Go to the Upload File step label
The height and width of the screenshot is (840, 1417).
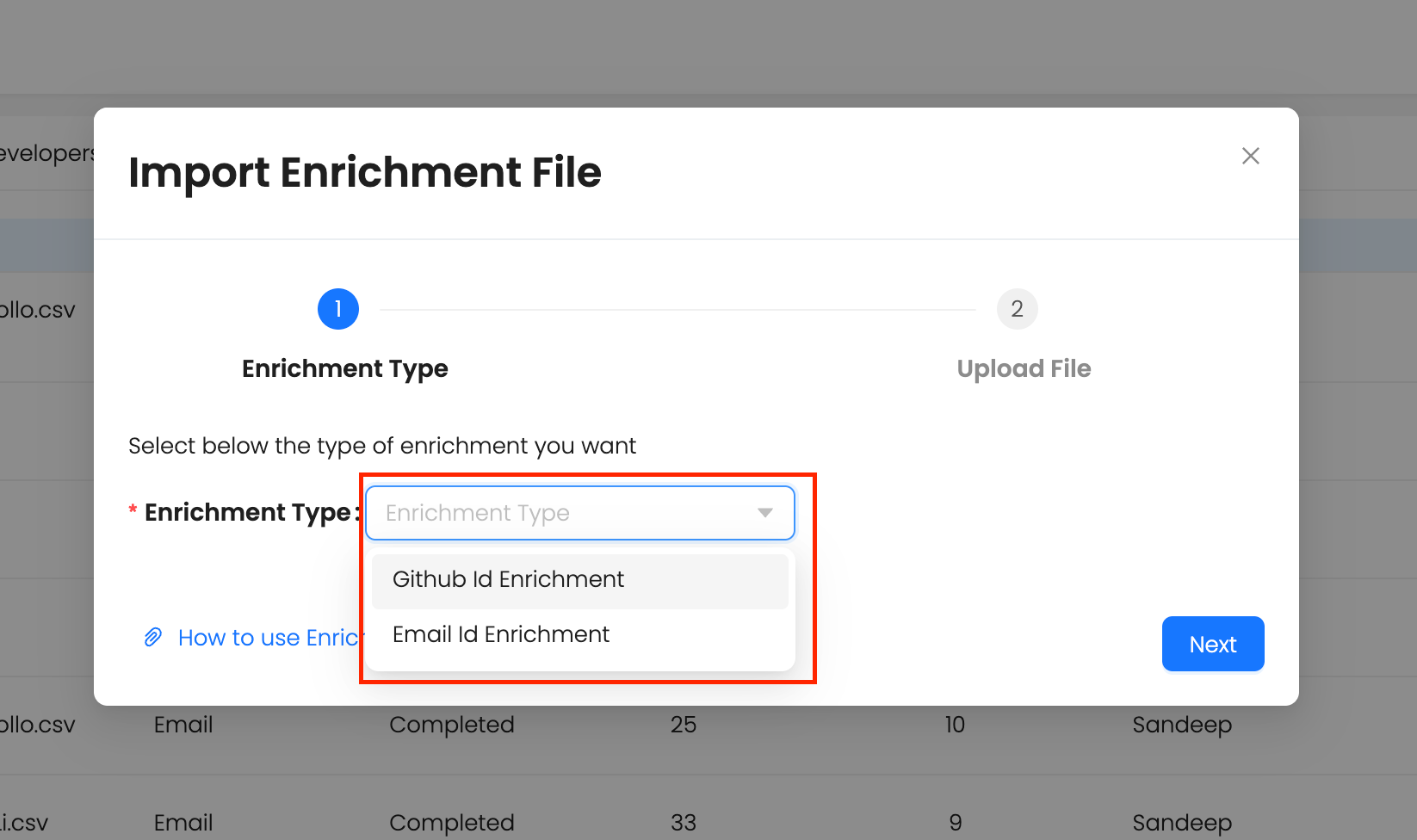point(1024,368)
